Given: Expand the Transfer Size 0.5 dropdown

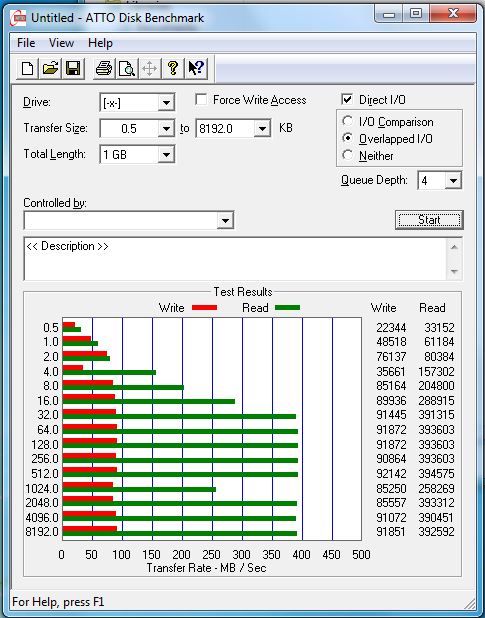Looking at the screenshot, I should (166, 128).
